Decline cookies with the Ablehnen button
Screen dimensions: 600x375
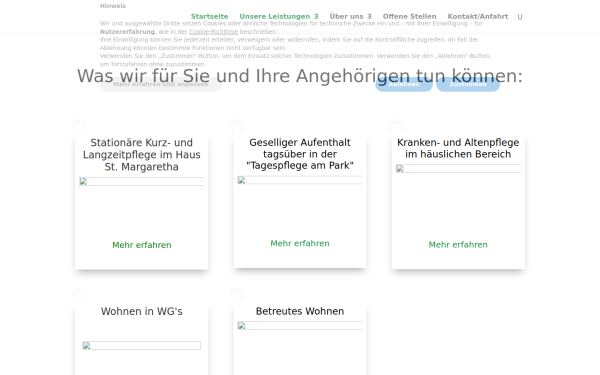point(404,84)
